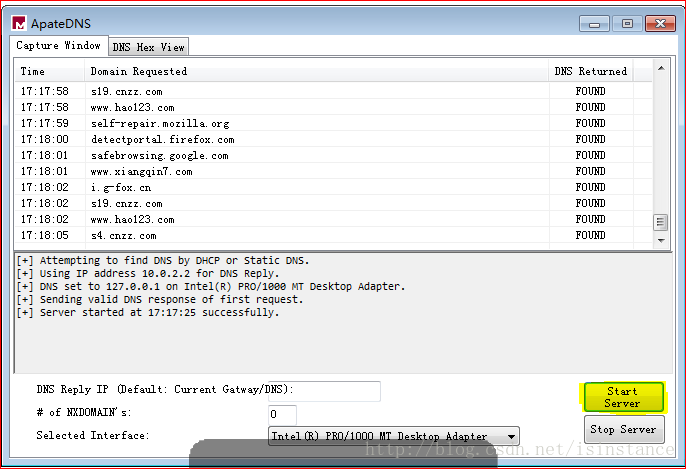
Task: Select www.hao123.com row at 17:18:02
Action: click(333, 219)
